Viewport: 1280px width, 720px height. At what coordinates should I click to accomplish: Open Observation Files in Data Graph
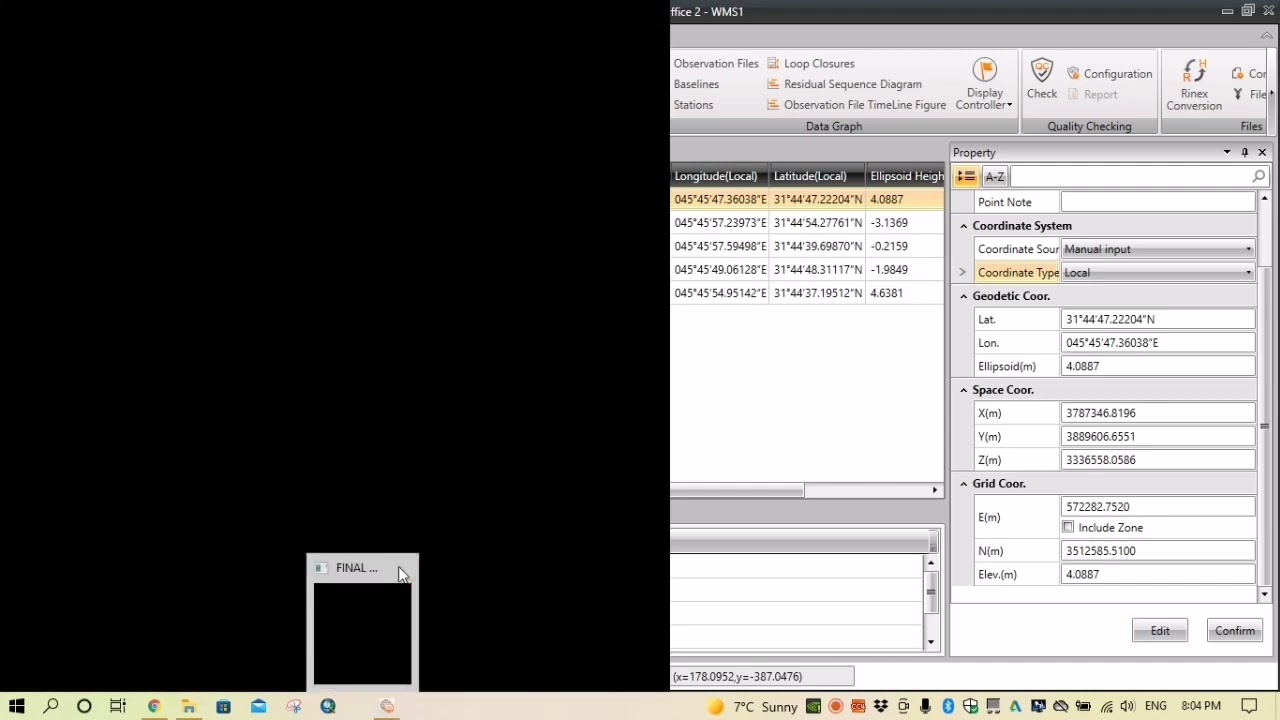716,63
